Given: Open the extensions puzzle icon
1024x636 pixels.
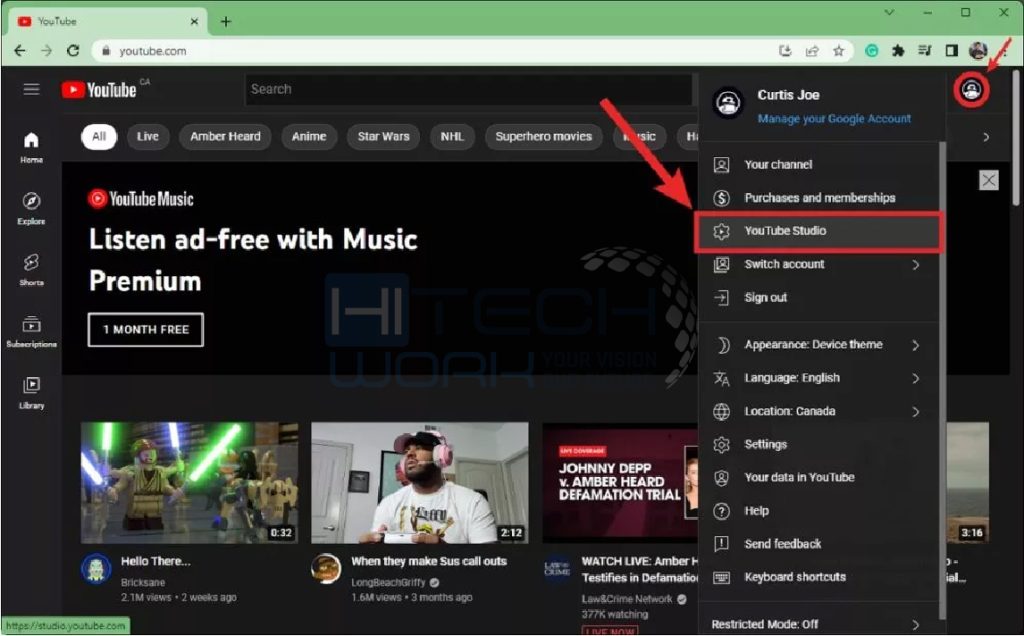Looking at the screenshot, I should [898, 50].
